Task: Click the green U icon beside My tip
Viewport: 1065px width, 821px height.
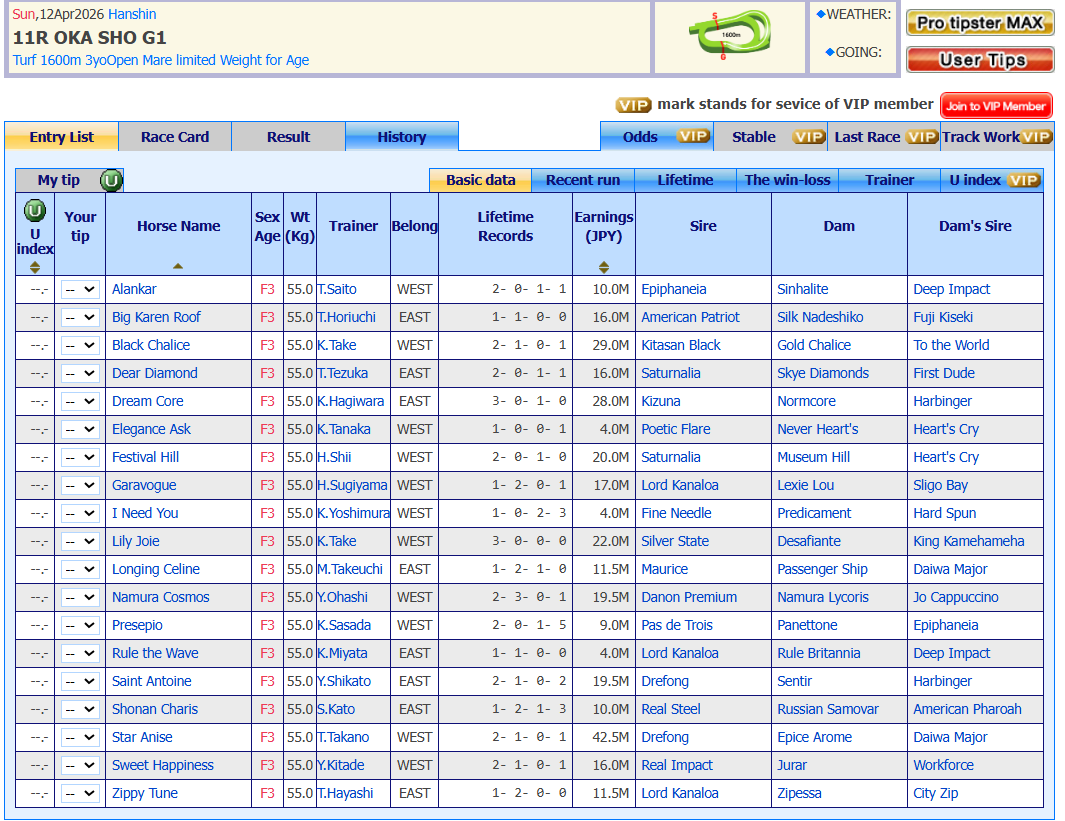Action: click(111, 181)
